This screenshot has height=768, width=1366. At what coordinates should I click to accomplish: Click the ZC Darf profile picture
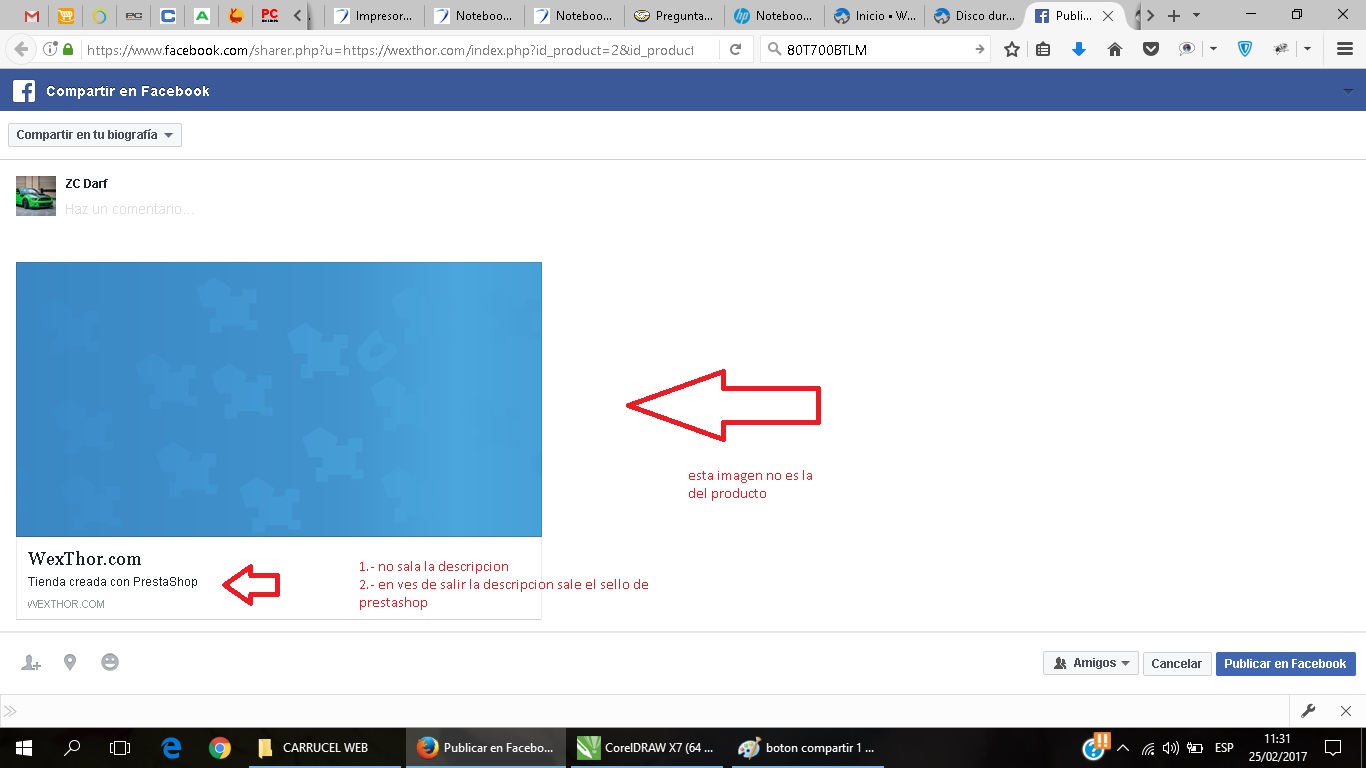point(36,196)
